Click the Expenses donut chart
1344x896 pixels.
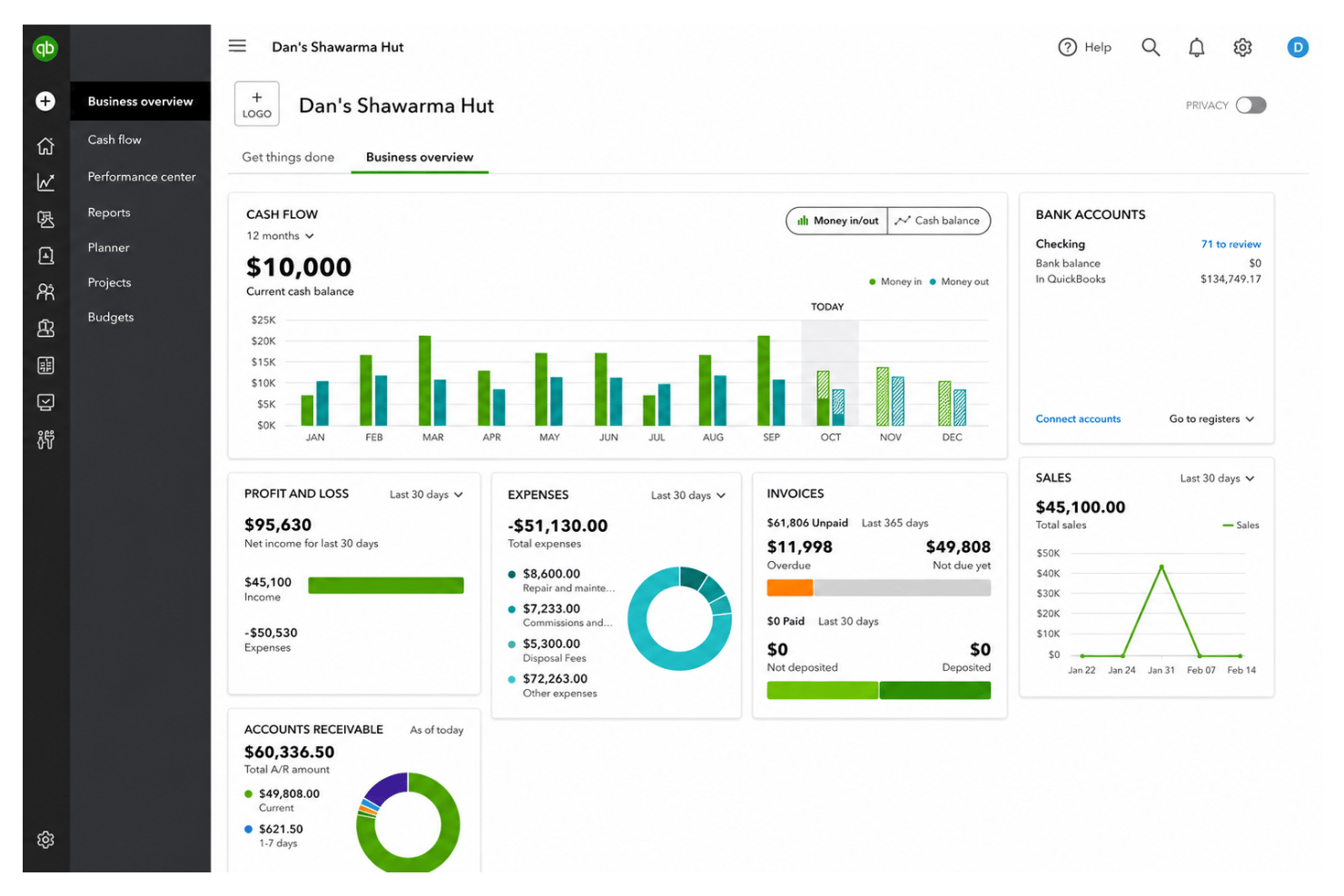click(679, 618)
